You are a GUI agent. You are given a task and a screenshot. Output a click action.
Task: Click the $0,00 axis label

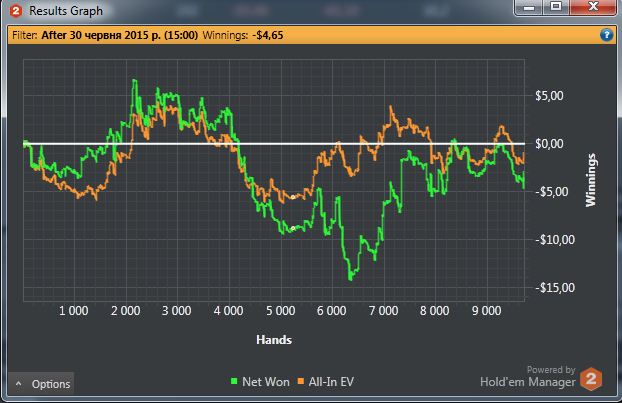[x=549, y=144]
